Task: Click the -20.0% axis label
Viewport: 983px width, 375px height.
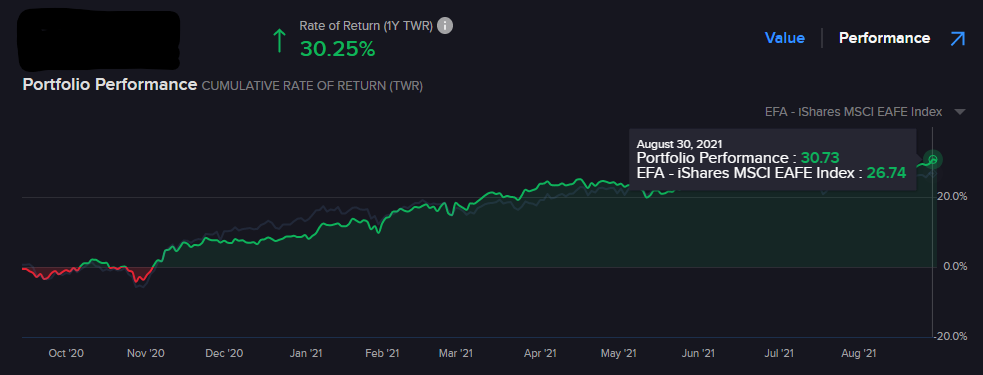Action: click(950, 336)
